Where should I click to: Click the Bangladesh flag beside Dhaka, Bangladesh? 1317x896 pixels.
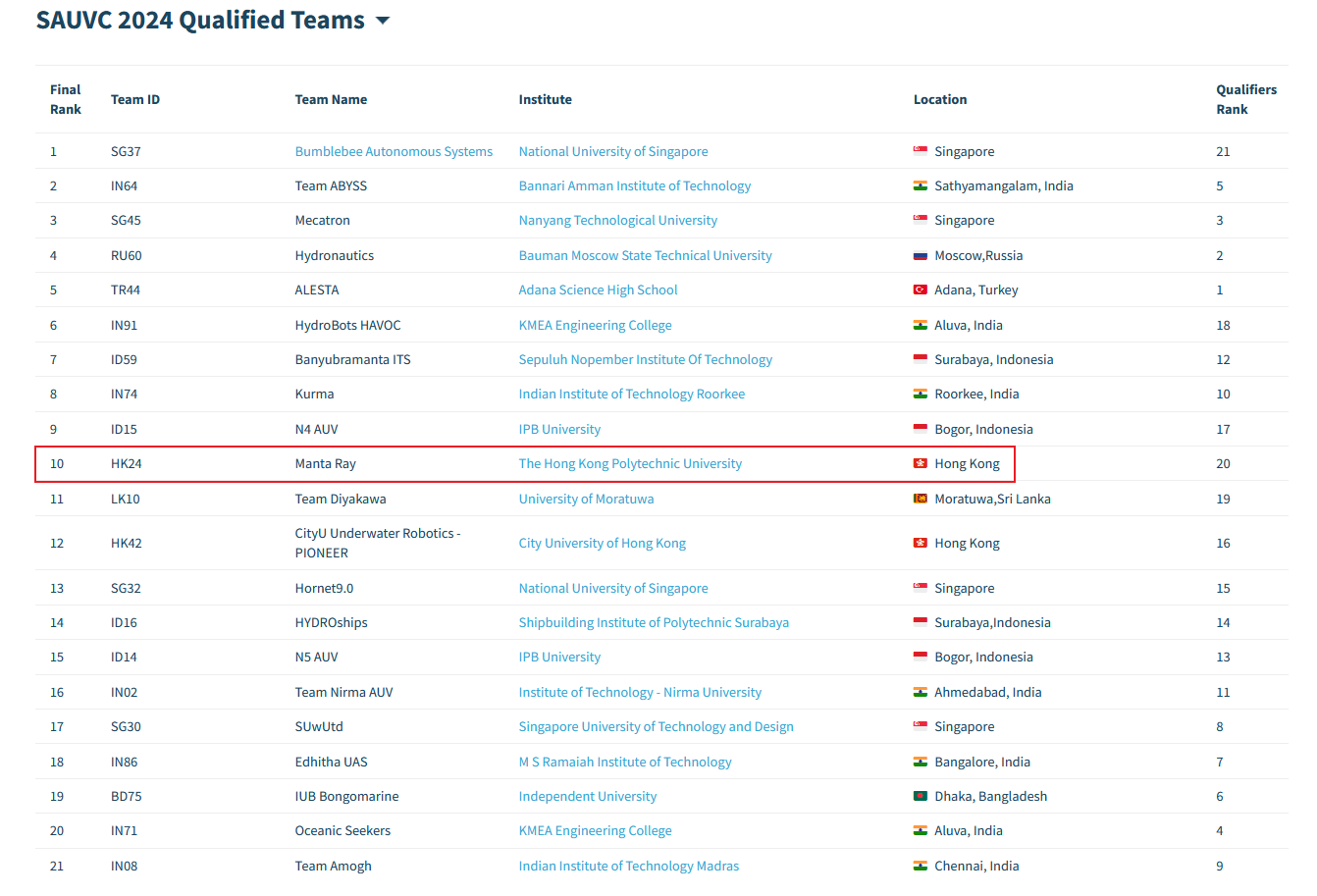point(920,796)
